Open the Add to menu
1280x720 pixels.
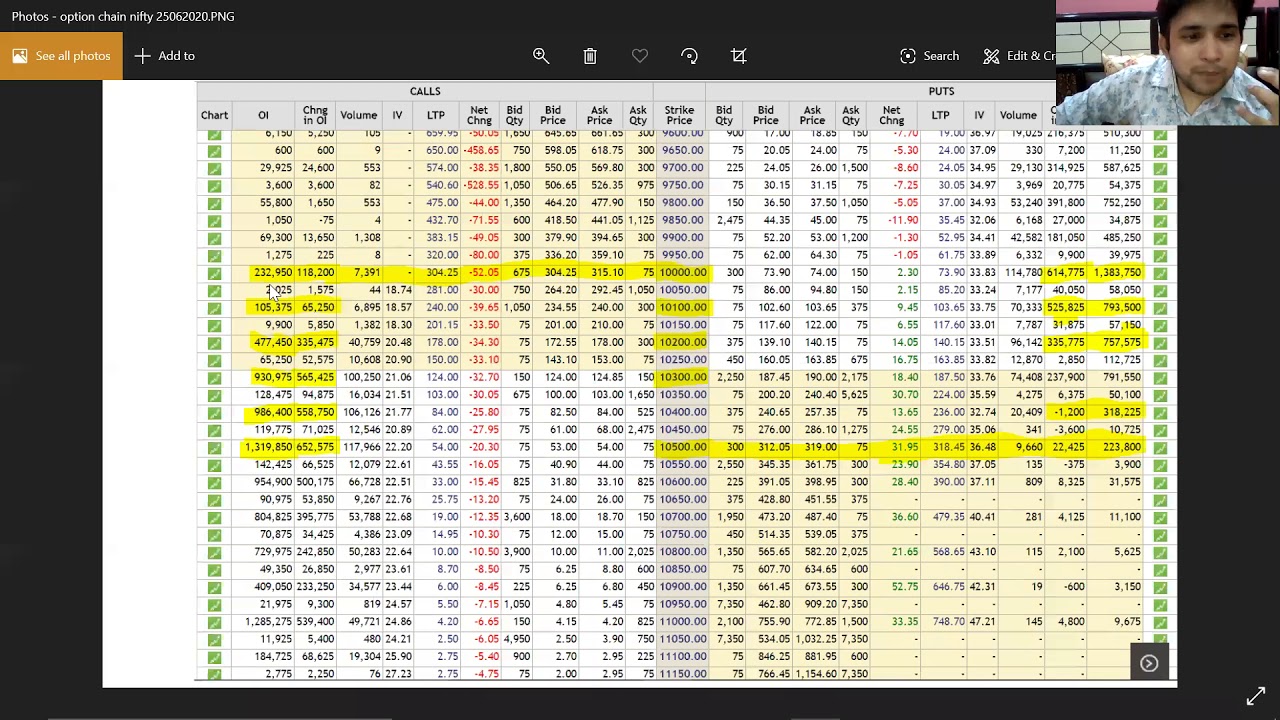(165, 56)
